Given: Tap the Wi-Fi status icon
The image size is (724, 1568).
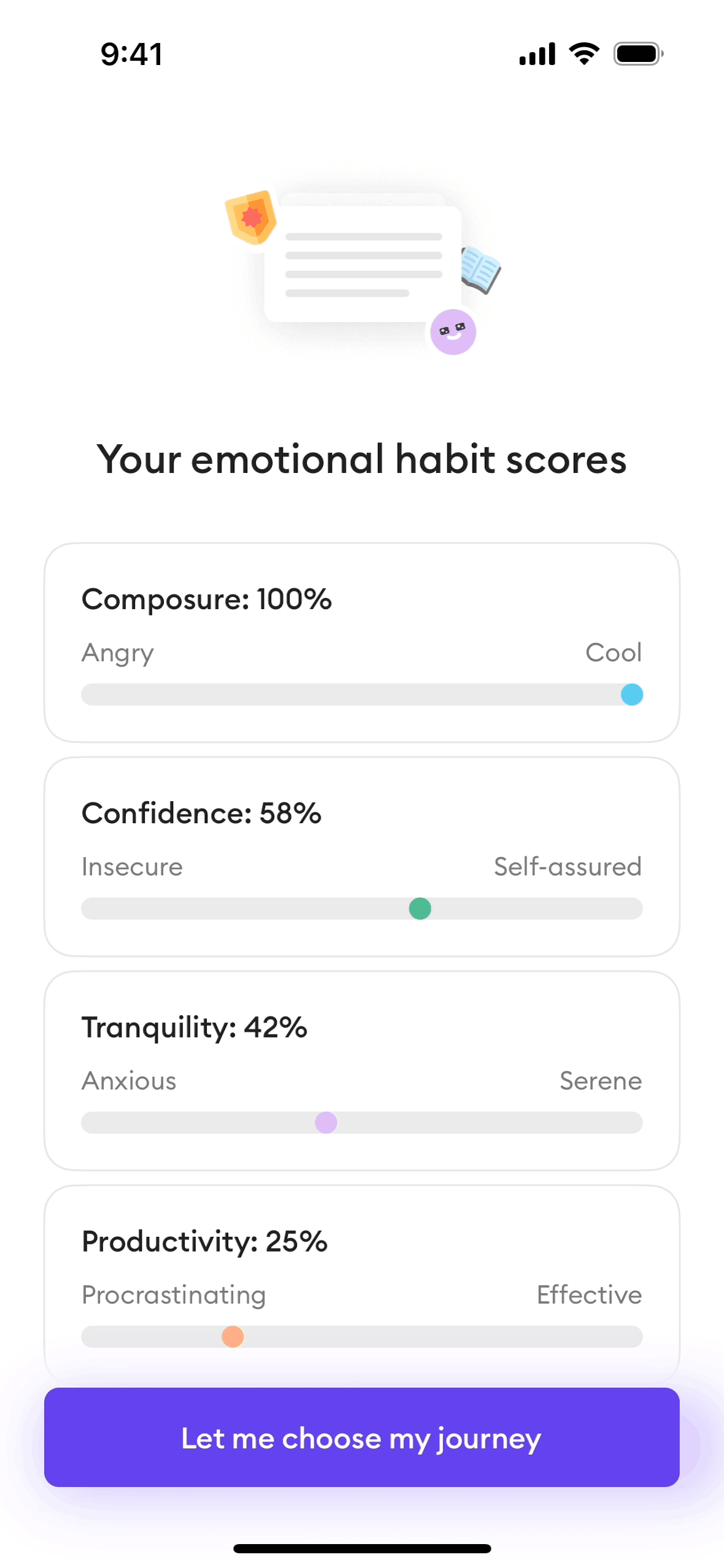Looking at the screenshot, I should click(584, 54).
